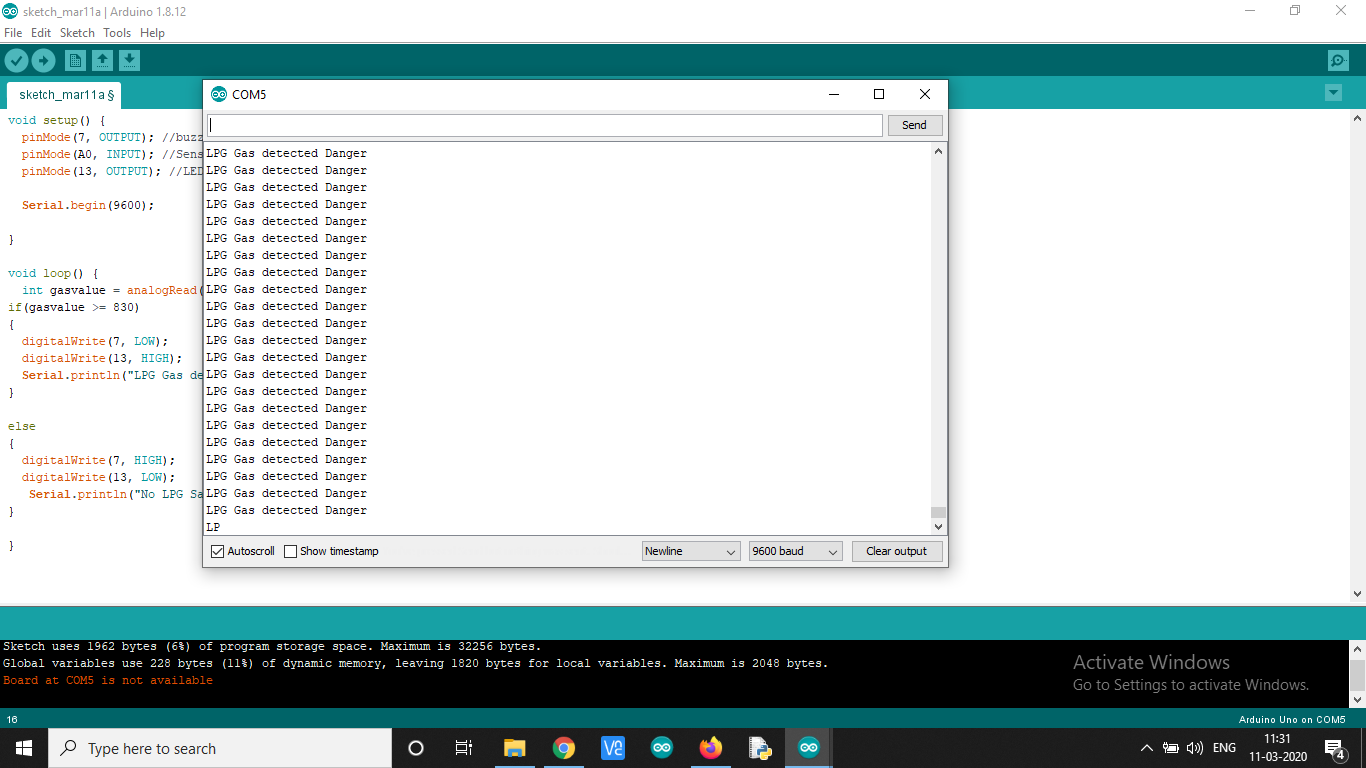Click 'Sketch uses 1962 bytes' console line
The height and width of the screenshot is (768, 1366).
(272, 646)
